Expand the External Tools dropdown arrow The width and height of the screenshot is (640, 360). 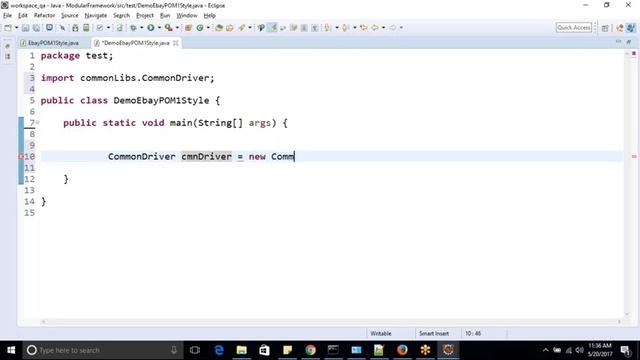(177, 28)
